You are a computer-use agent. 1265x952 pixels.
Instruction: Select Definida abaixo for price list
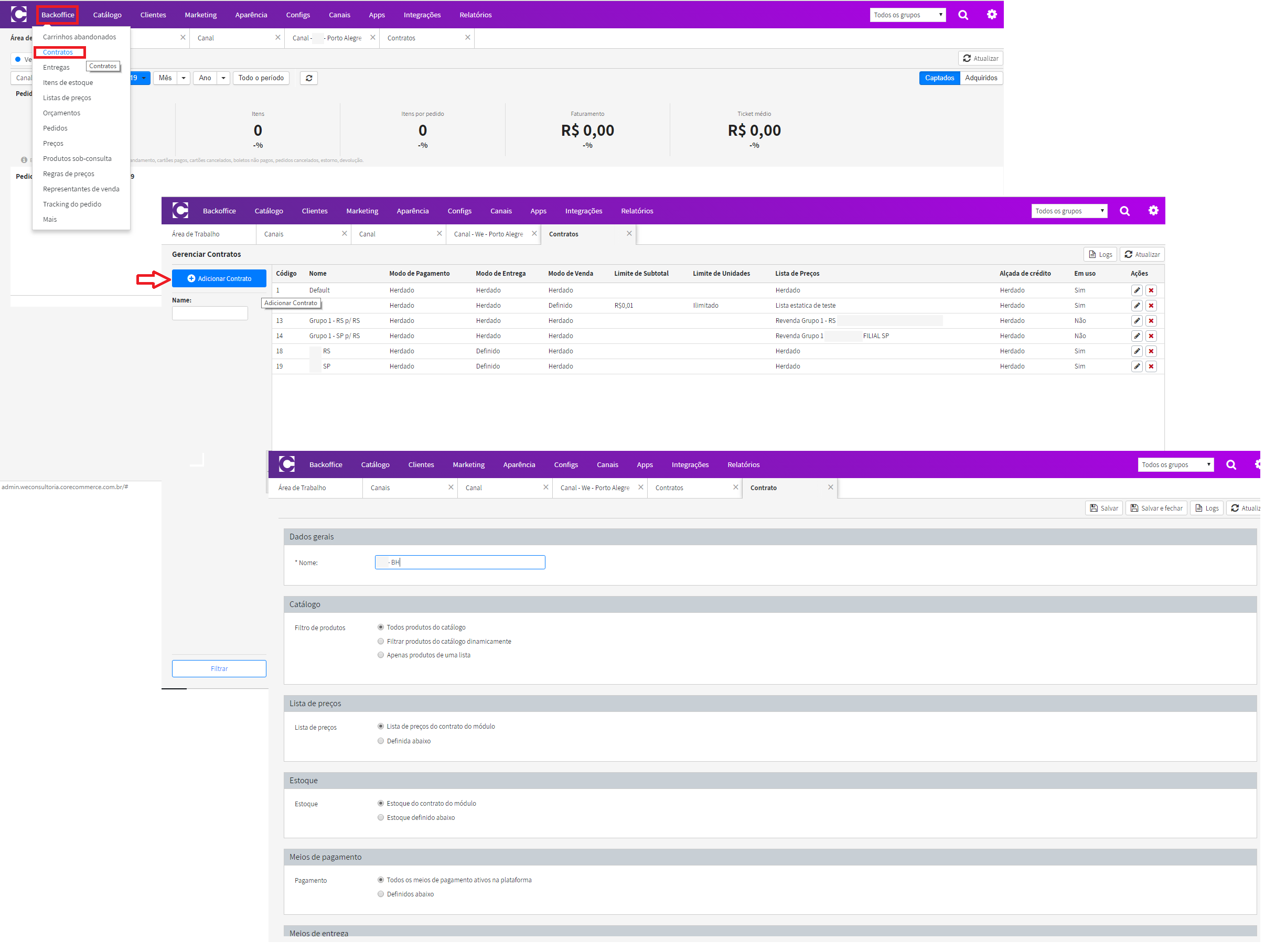point(381,742)
